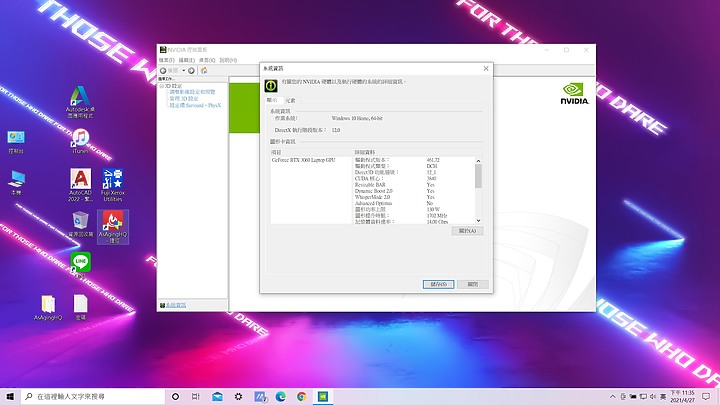Click the CUDA 核心 row

click(415, 179)
